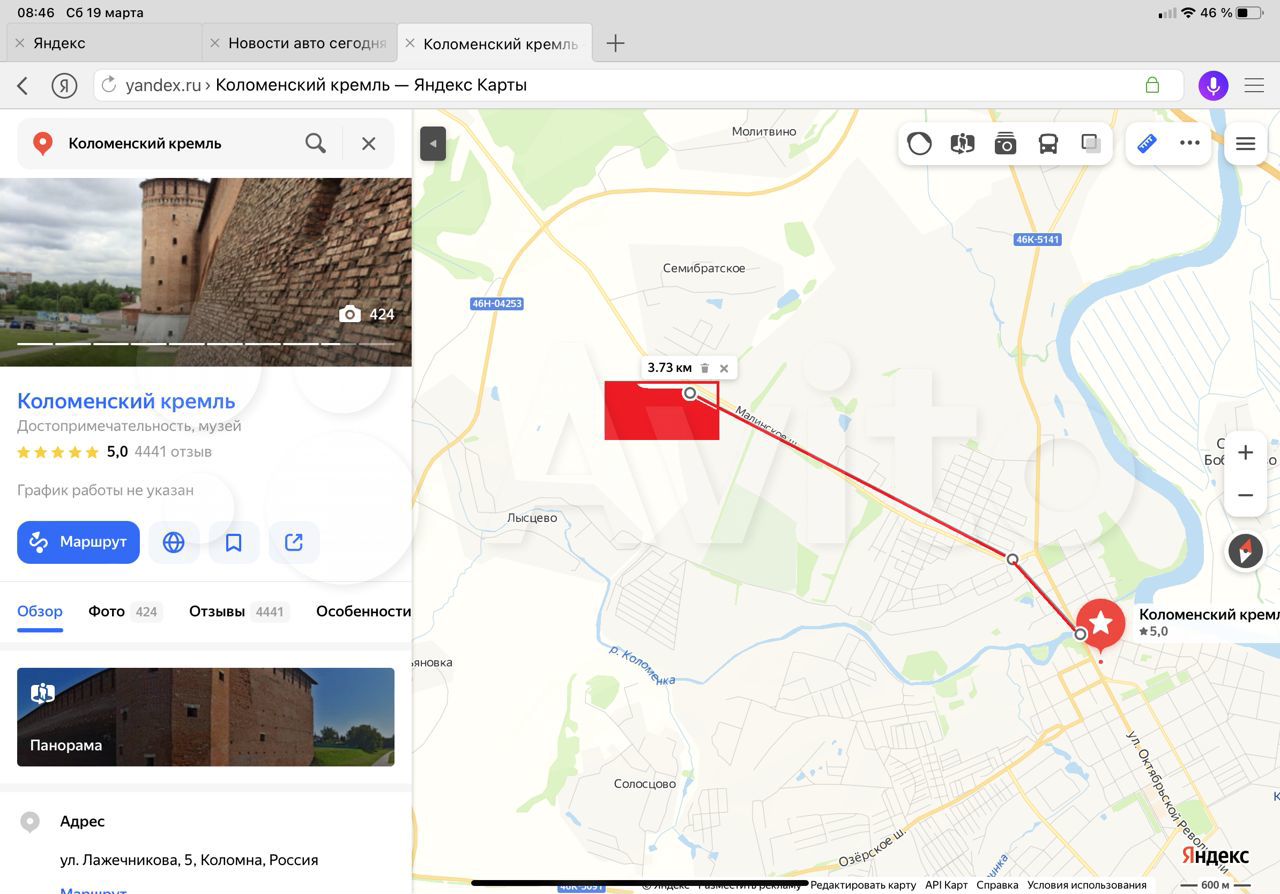Viewport: 1280px width, 894px height.
Task: Toggle public transport layer
Action: pos(1048,143)
